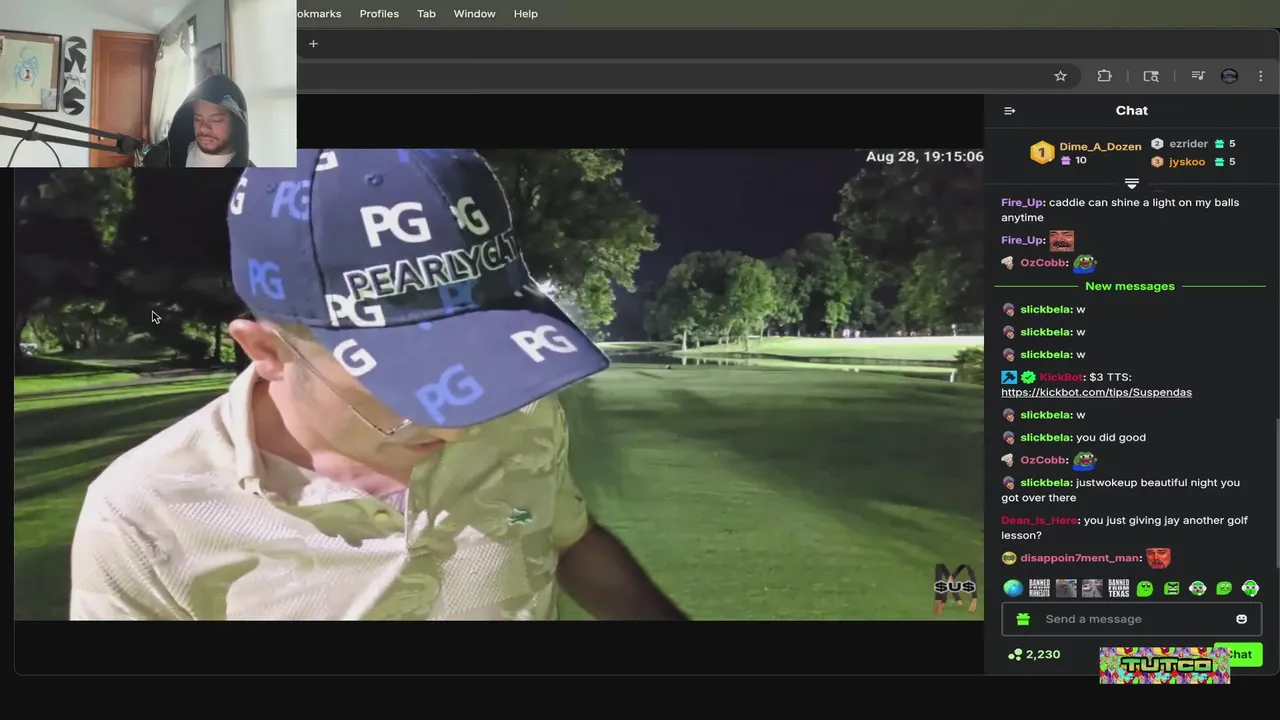Expand the gift leaderboard with the down arrow

[x=1131, y=183]
